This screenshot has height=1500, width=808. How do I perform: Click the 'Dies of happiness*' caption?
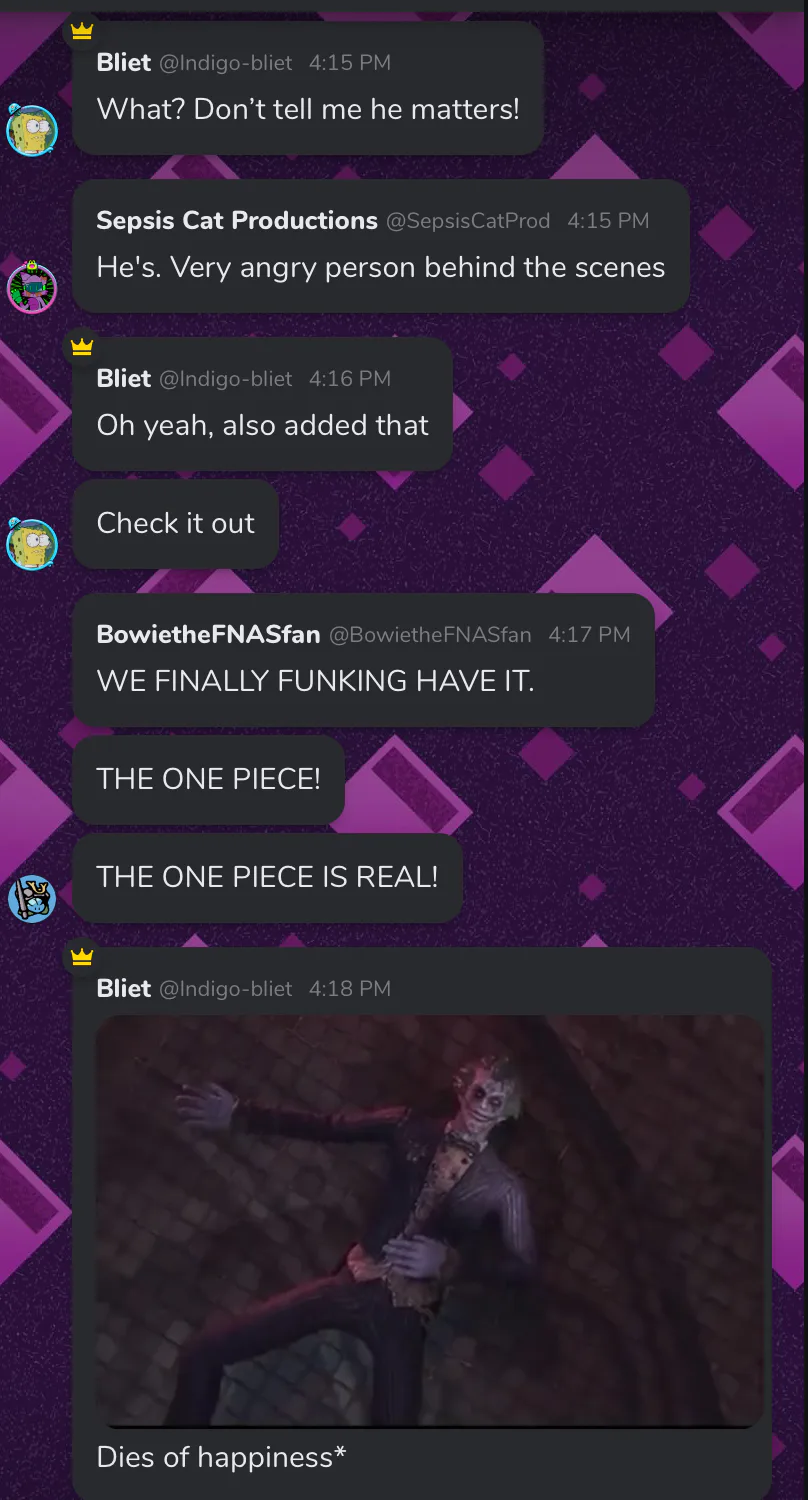pyautogui.click(x=221, y=1457)
